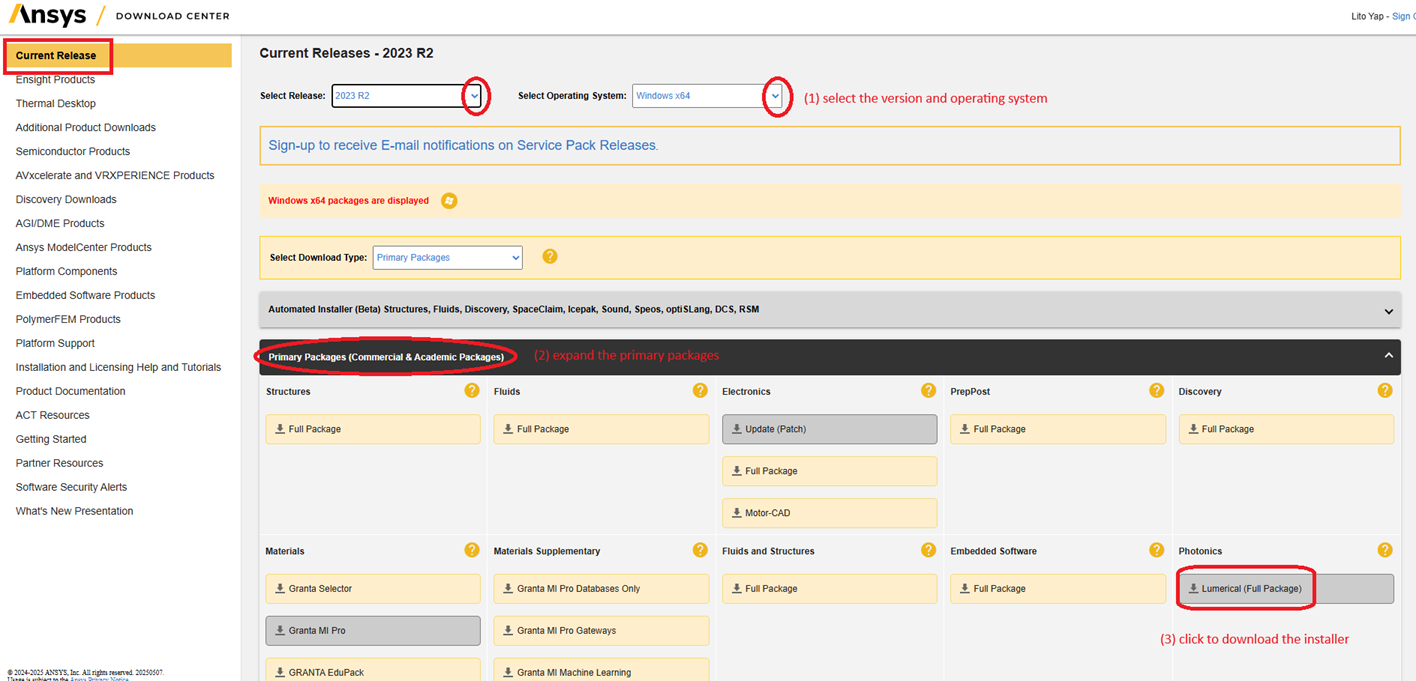Click the Structures help question-mark icon
The width and height of the screenshot is (1416, 681).
pyautogui.click(x=472, y=390)
